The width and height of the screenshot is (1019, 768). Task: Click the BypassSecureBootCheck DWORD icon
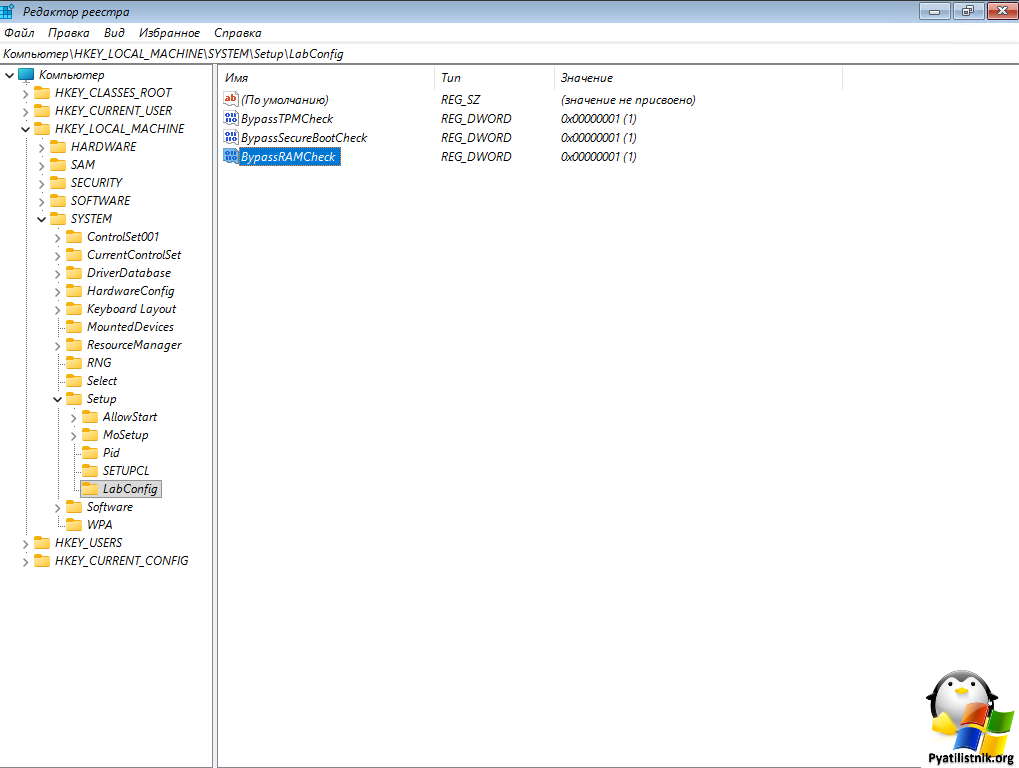click(x=231, y=138)
